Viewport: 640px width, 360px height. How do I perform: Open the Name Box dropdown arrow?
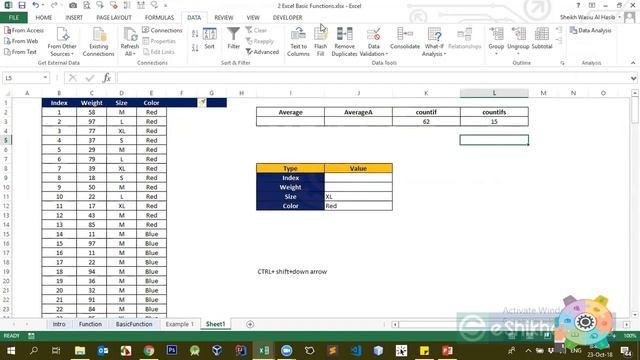45,78
